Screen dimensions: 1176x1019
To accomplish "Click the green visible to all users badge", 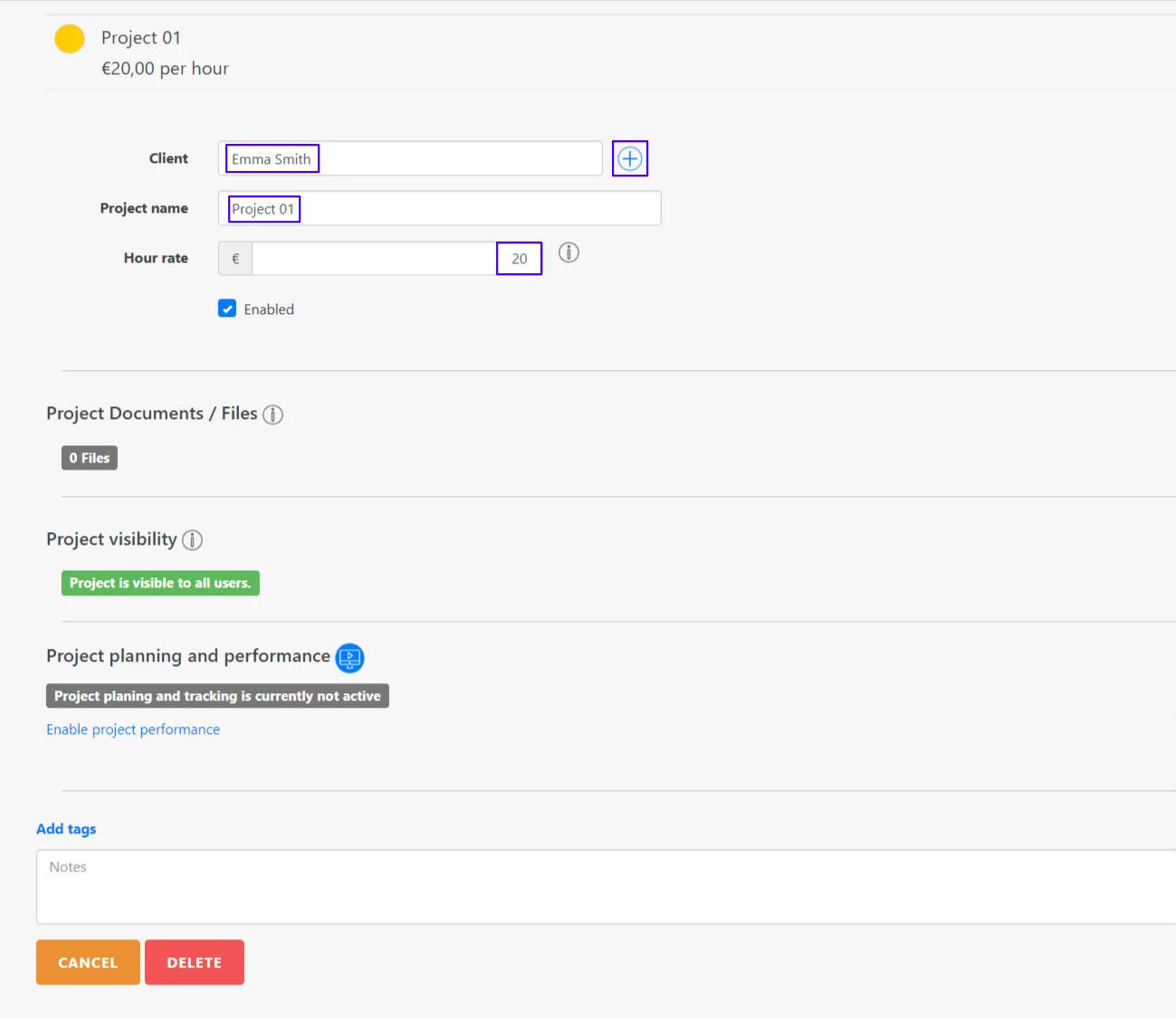I will tap(159, 583).
